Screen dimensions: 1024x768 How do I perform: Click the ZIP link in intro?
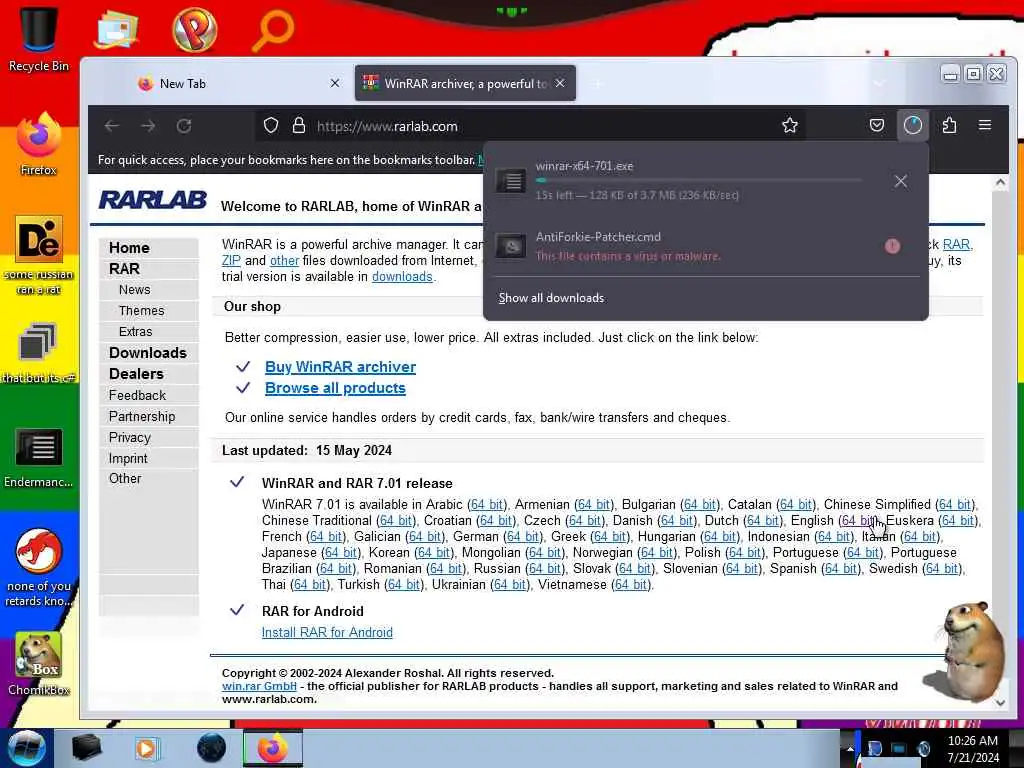point(231,261)
